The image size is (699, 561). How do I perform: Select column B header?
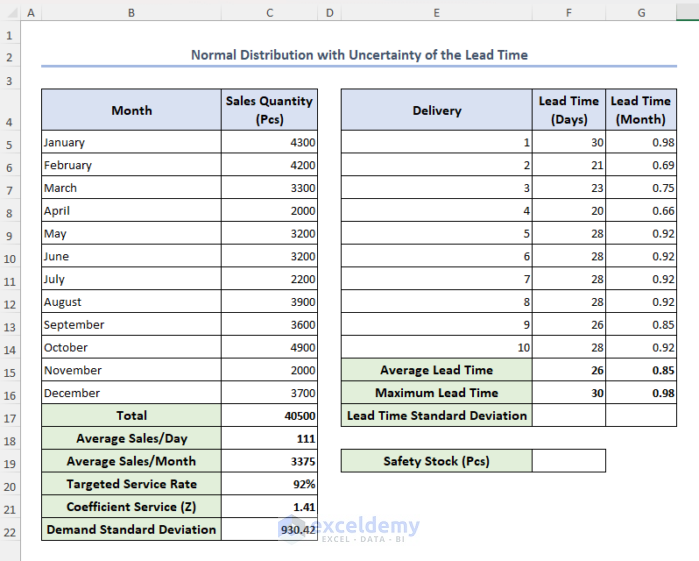[x=131, y=12]
